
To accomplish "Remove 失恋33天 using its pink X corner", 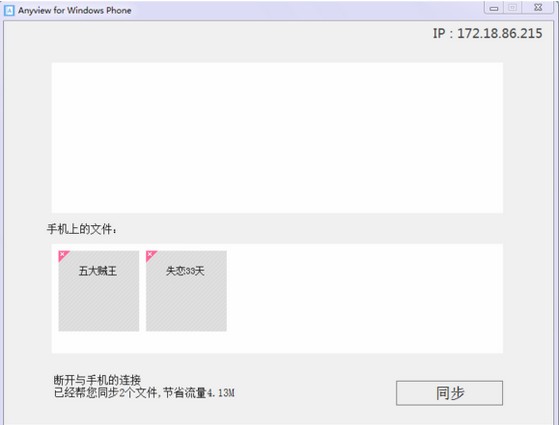I will 150,255.
